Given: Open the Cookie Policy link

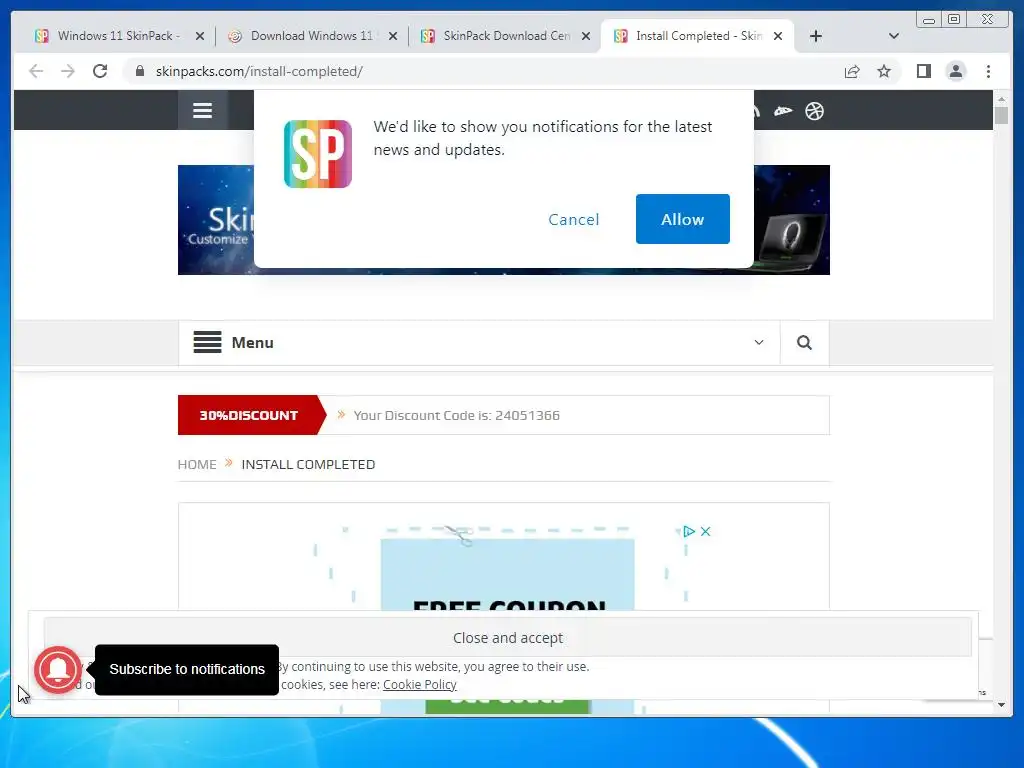Looking at the screenshot, I should point(419,684).
